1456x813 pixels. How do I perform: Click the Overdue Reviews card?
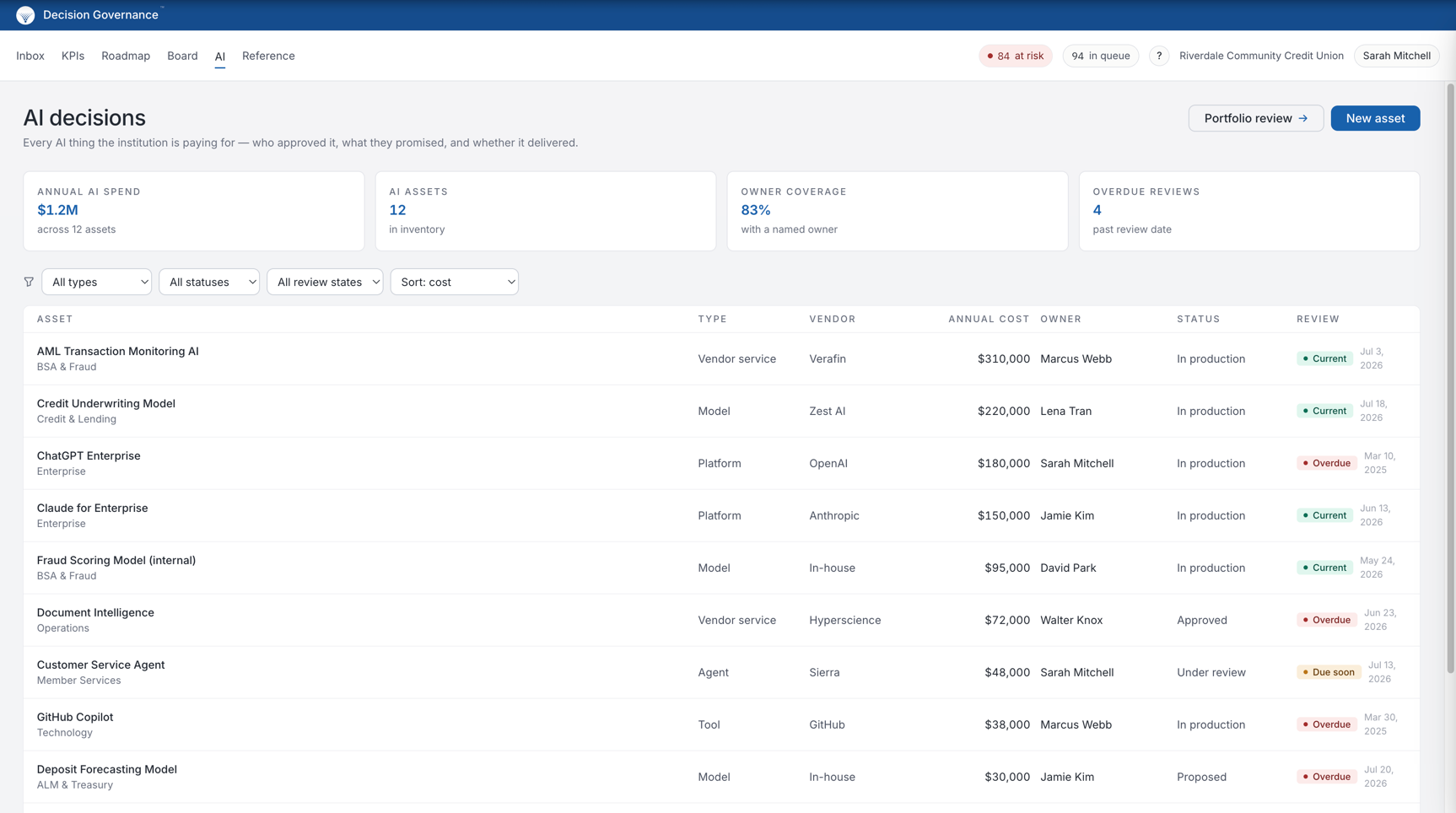click(x=1249, y=211)
